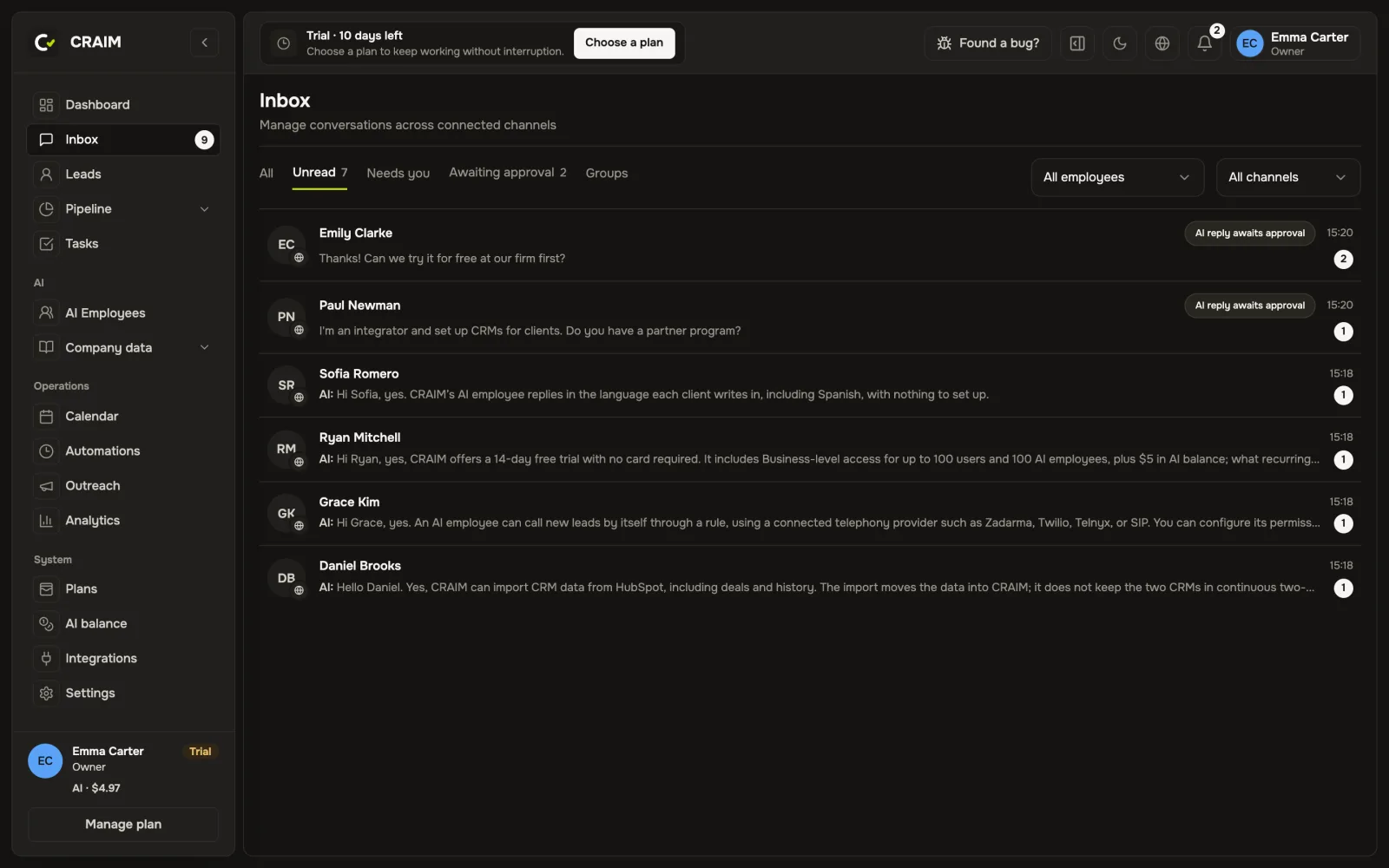Open the All channels dropdown
Image resolution: width=1389 pixels, height=868 pixels.
click(1287, 177)
